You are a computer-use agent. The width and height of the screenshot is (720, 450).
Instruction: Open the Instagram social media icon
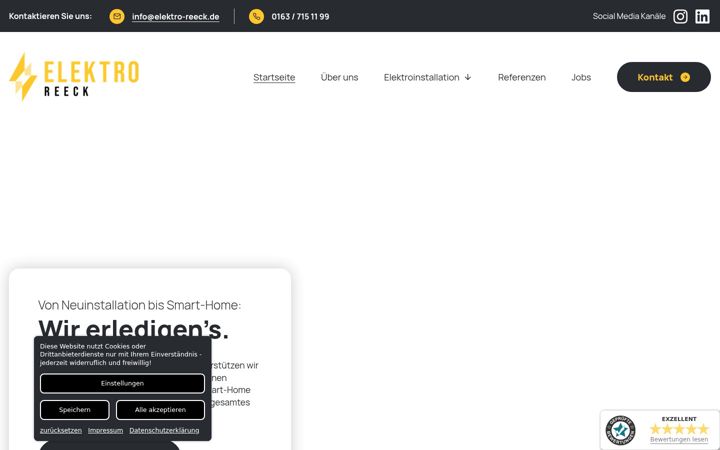(680, 17)
